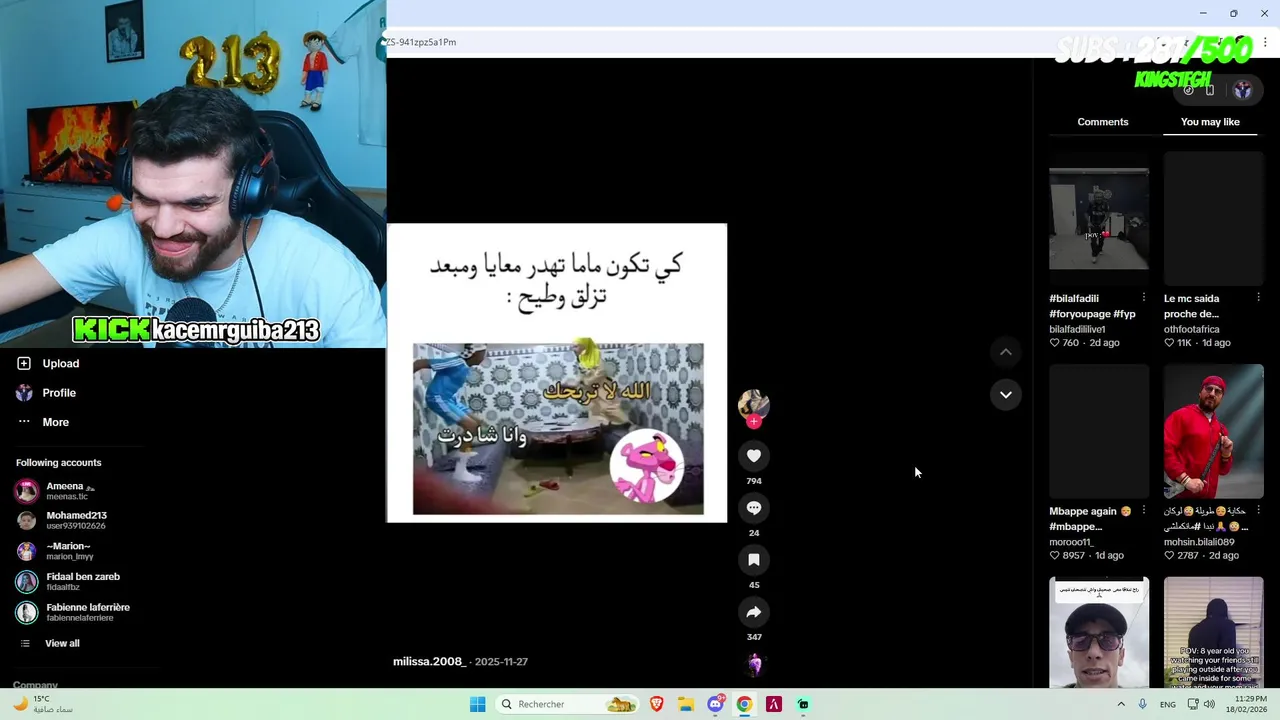Screen dimensions: 1280x720
Task: Open the 15°C weather widget
Action: click(43, 704)
